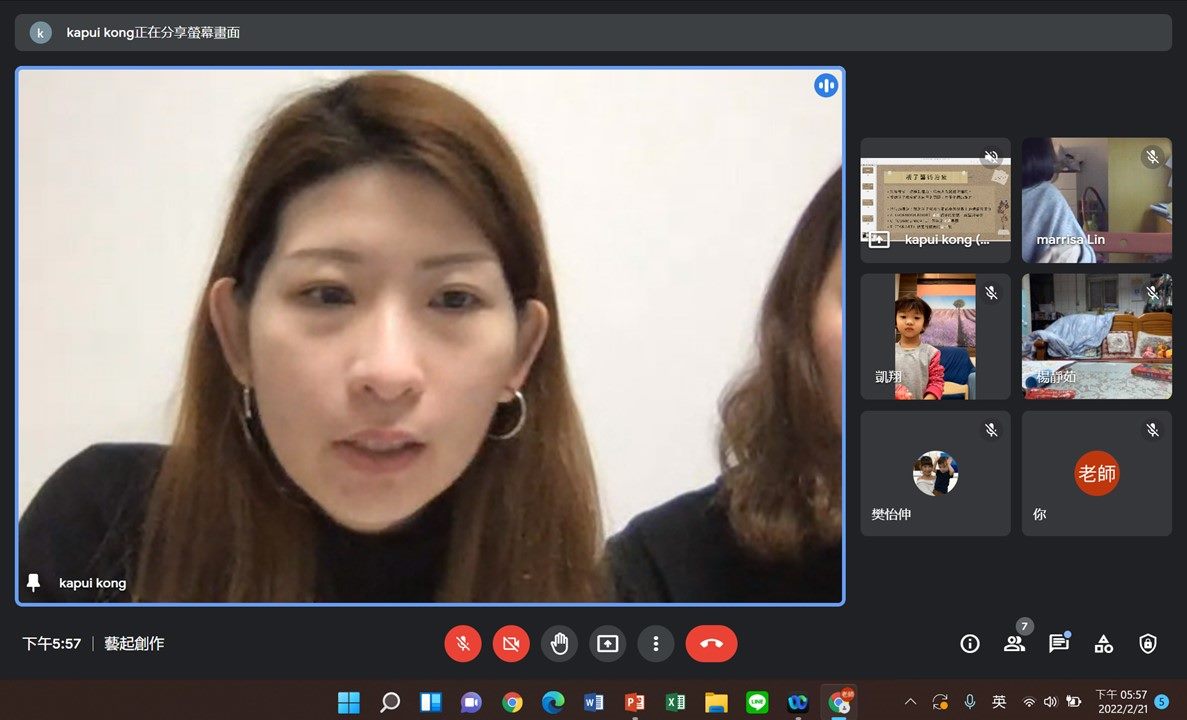This screenshot has height=720, width=1187.
Task: Raise your hand in the meeting
Action: (x=559, y=644)
